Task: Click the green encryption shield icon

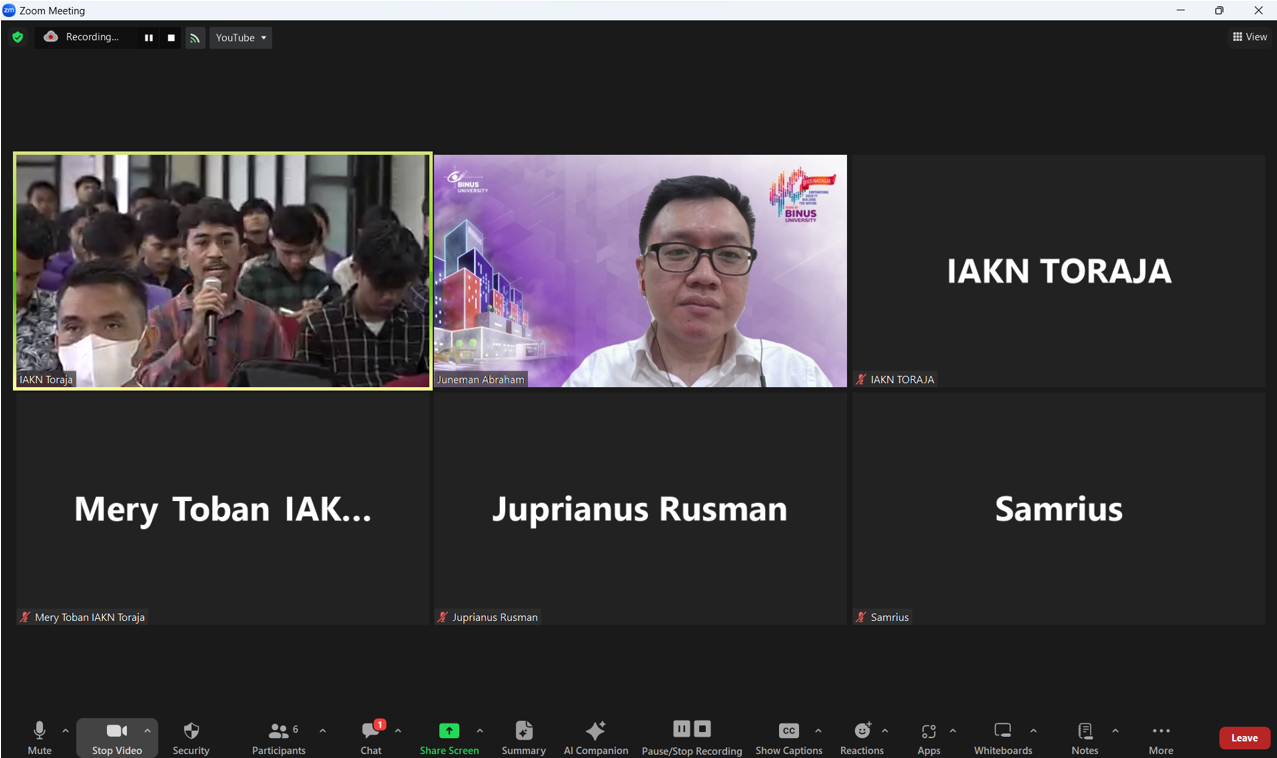Action: pyautogui.click(x=17, y=37)
